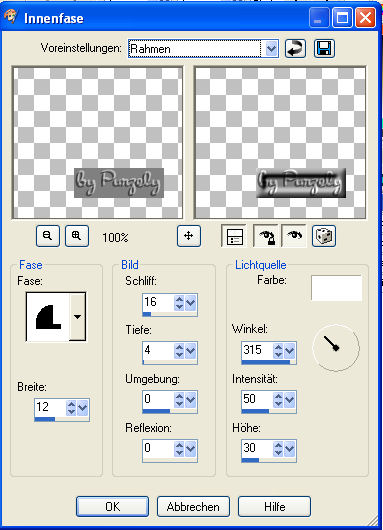Click the proof eye icon button
The height and width of the screenshot is (530, 383).
[x=294, y=236]
